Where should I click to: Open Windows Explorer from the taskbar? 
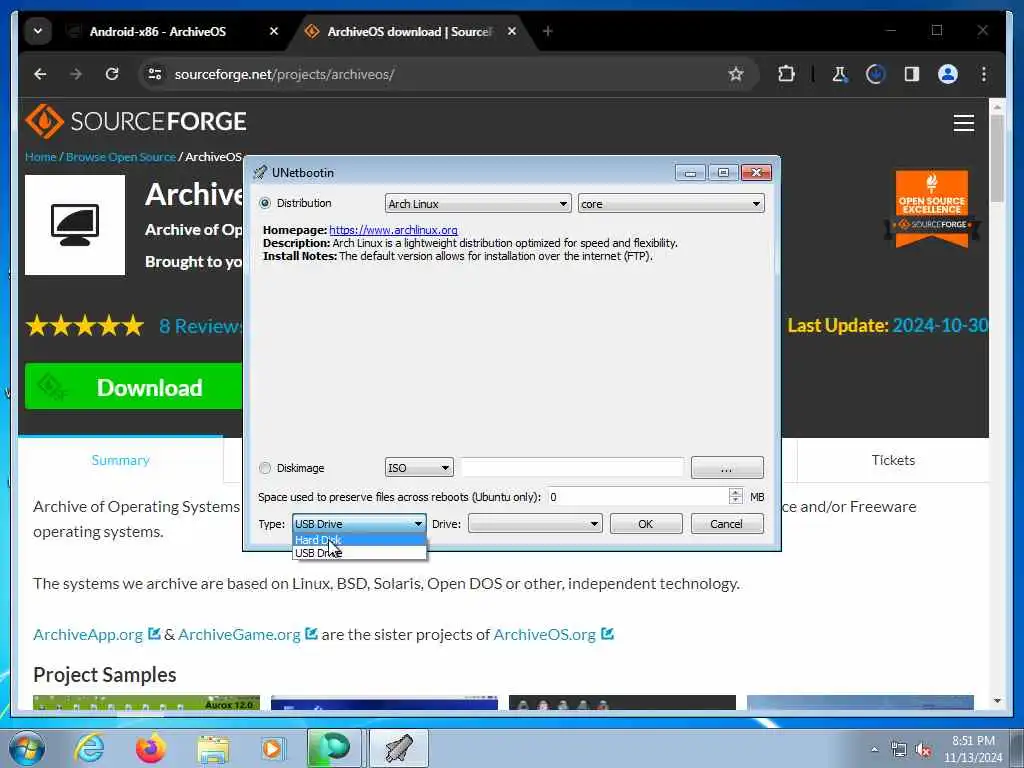[214, 748]
